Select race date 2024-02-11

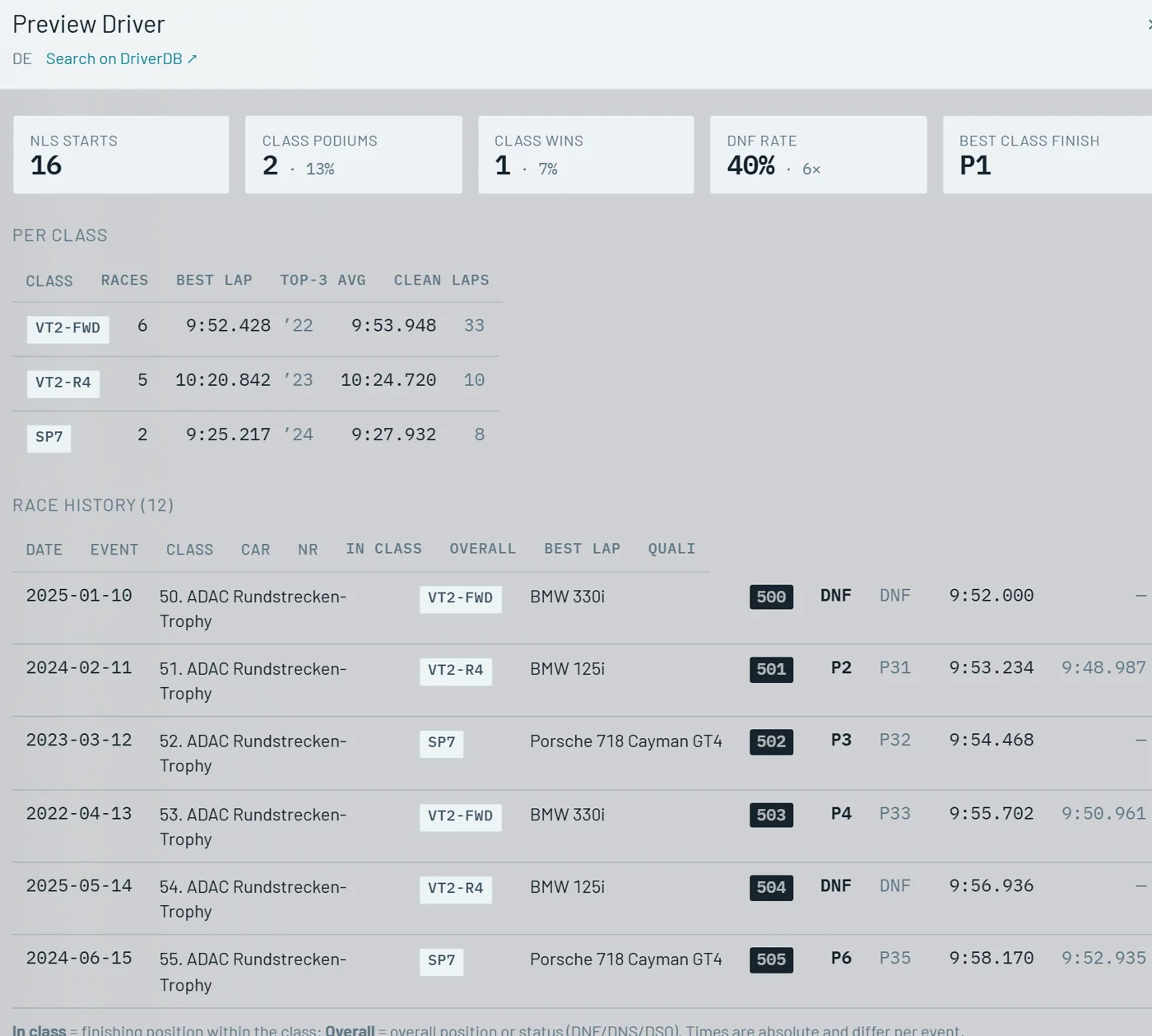click(x=79, y=668)
